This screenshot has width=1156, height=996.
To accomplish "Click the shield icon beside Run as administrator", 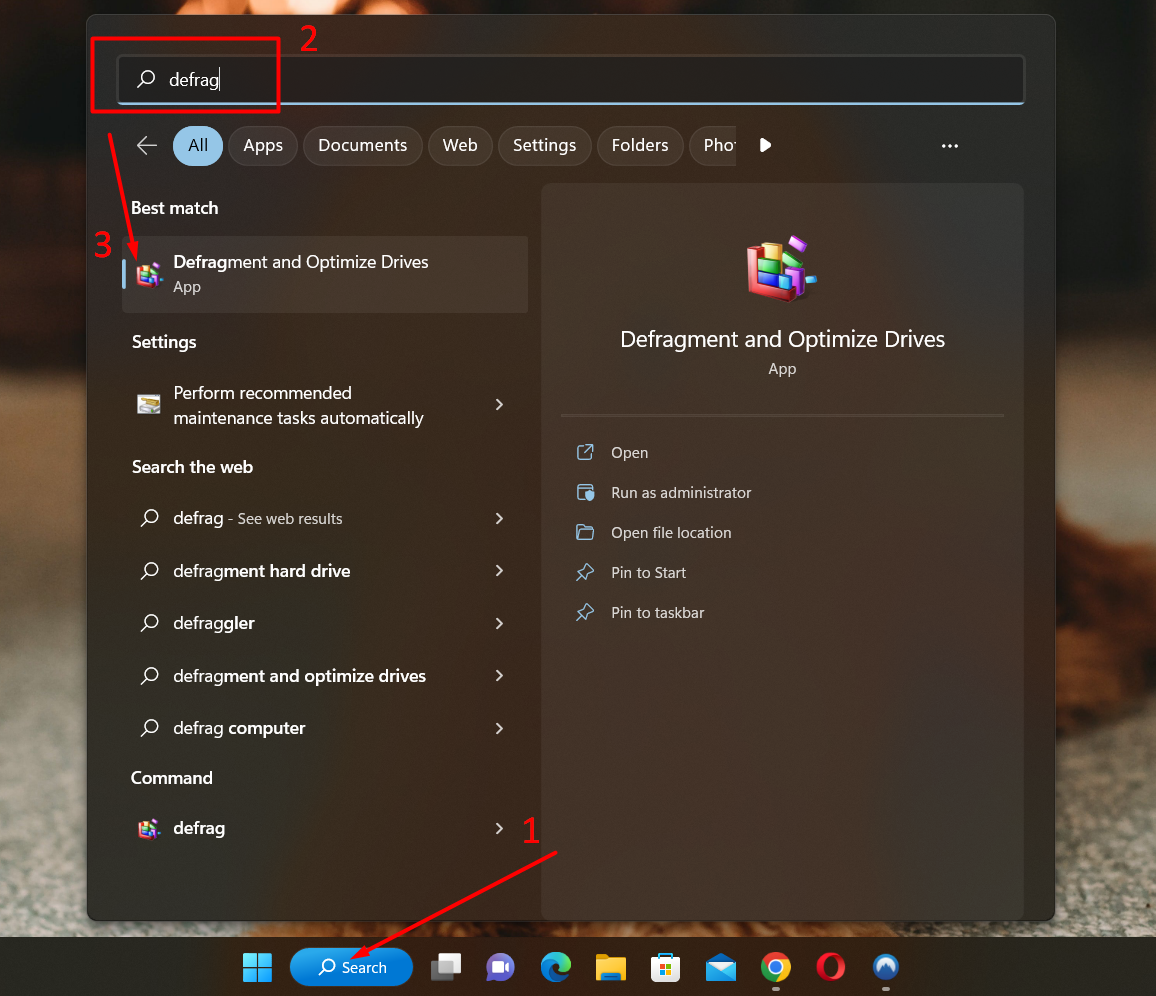I will (x=585, y=492).
